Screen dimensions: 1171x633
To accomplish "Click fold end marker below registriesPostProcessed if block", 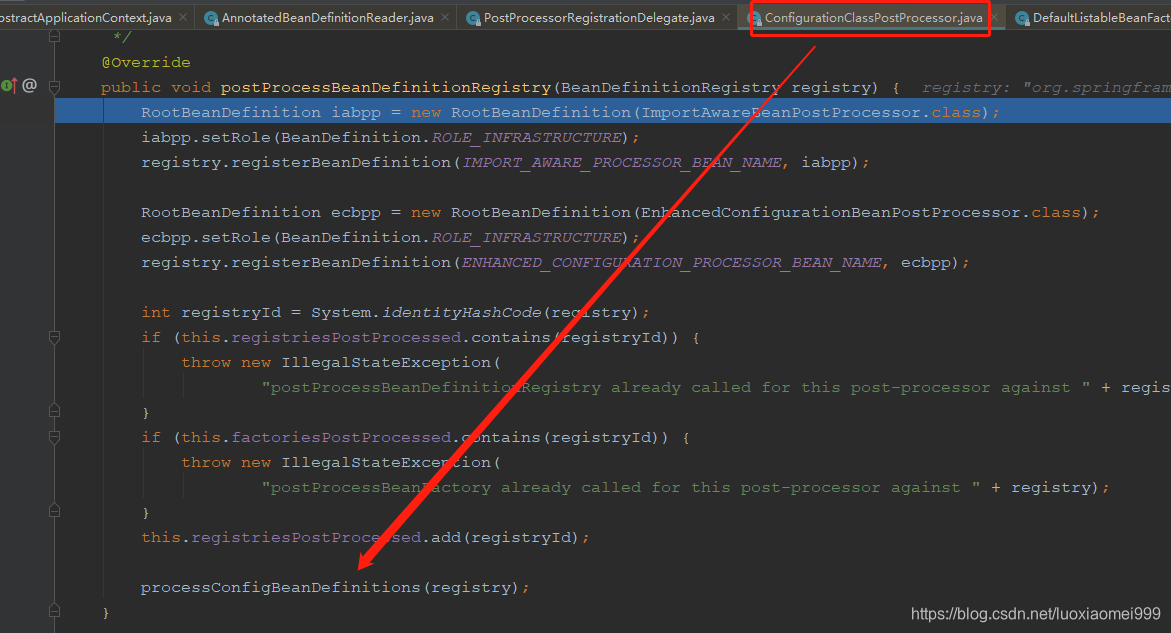I will pos(55,411).
